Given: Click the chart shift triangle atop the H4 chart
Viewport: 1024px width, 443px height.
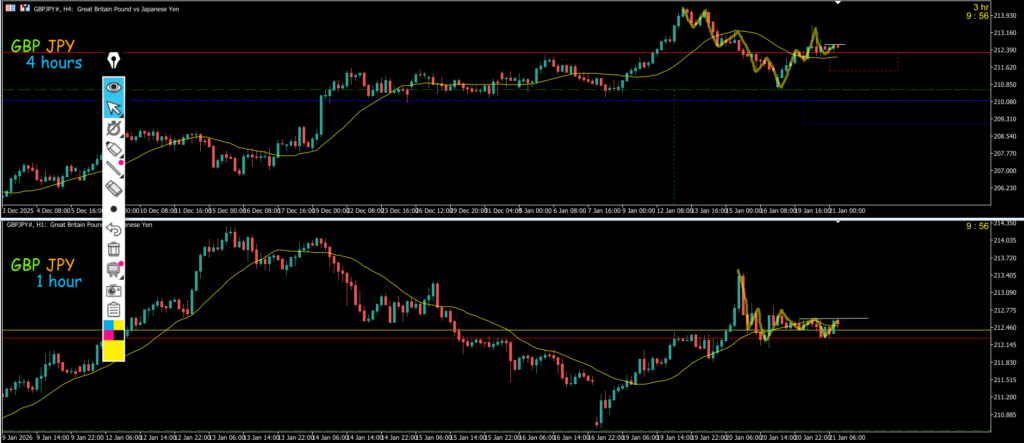Looking at the screenshot, I should pyautogui.click(x=838, y=3).
